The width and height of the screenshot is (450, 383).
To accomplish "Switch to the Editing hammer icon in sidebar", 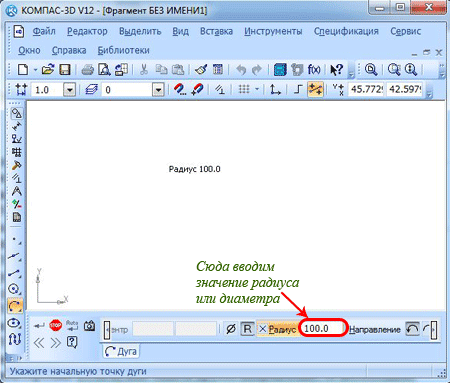I will point(16,165).
